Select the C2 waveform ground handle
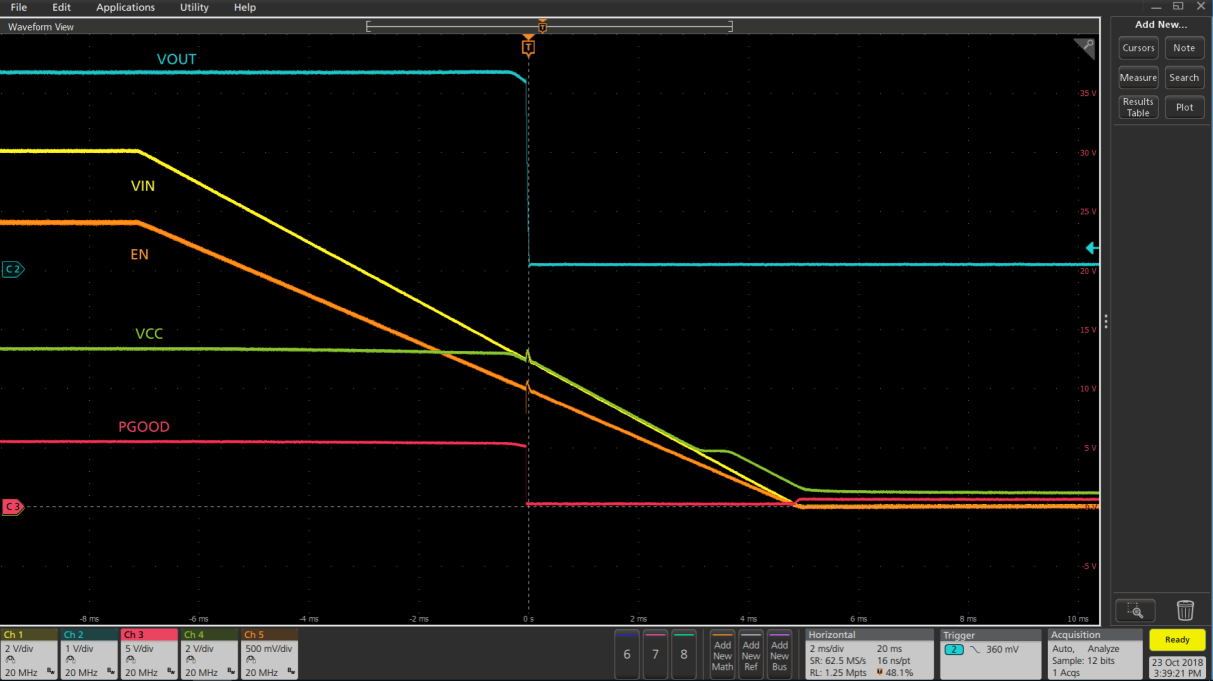 [13, 269]
